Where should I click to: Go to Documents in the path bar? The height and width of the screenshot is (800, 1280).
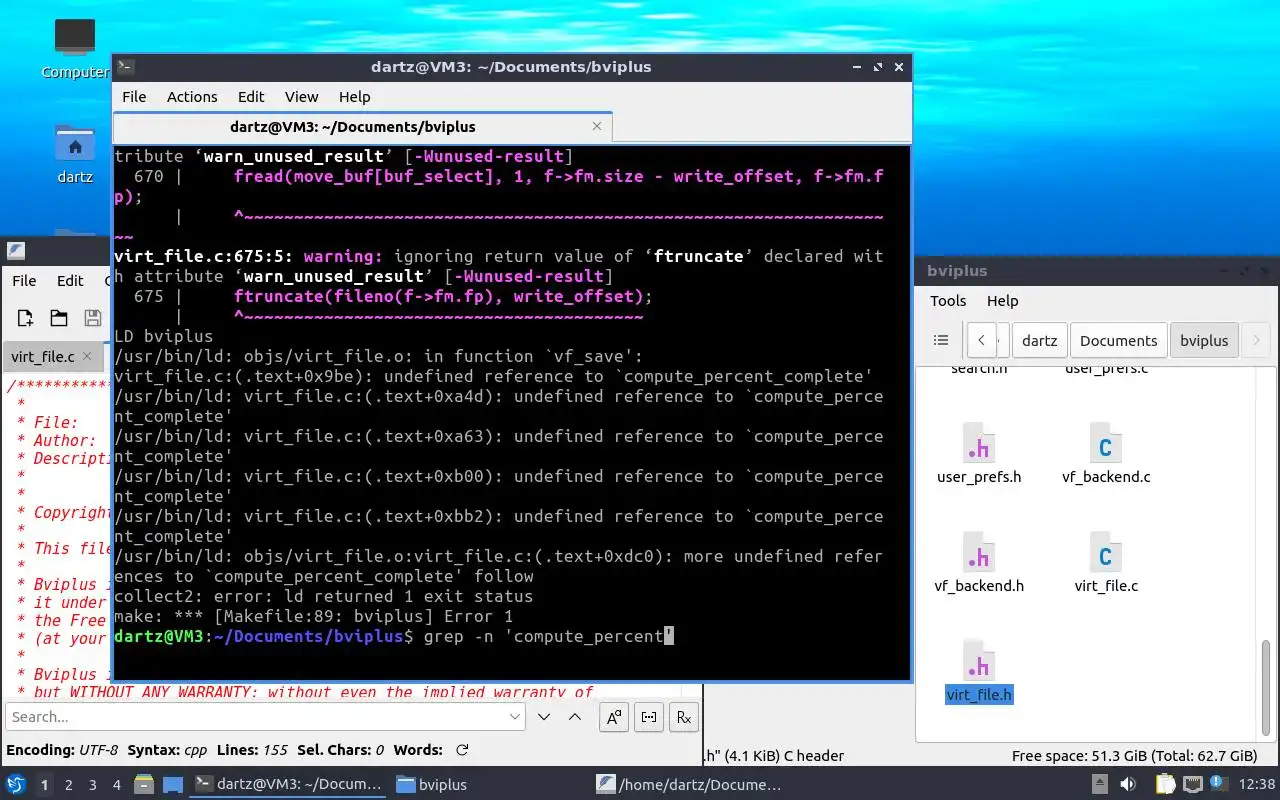point(1118,340)
